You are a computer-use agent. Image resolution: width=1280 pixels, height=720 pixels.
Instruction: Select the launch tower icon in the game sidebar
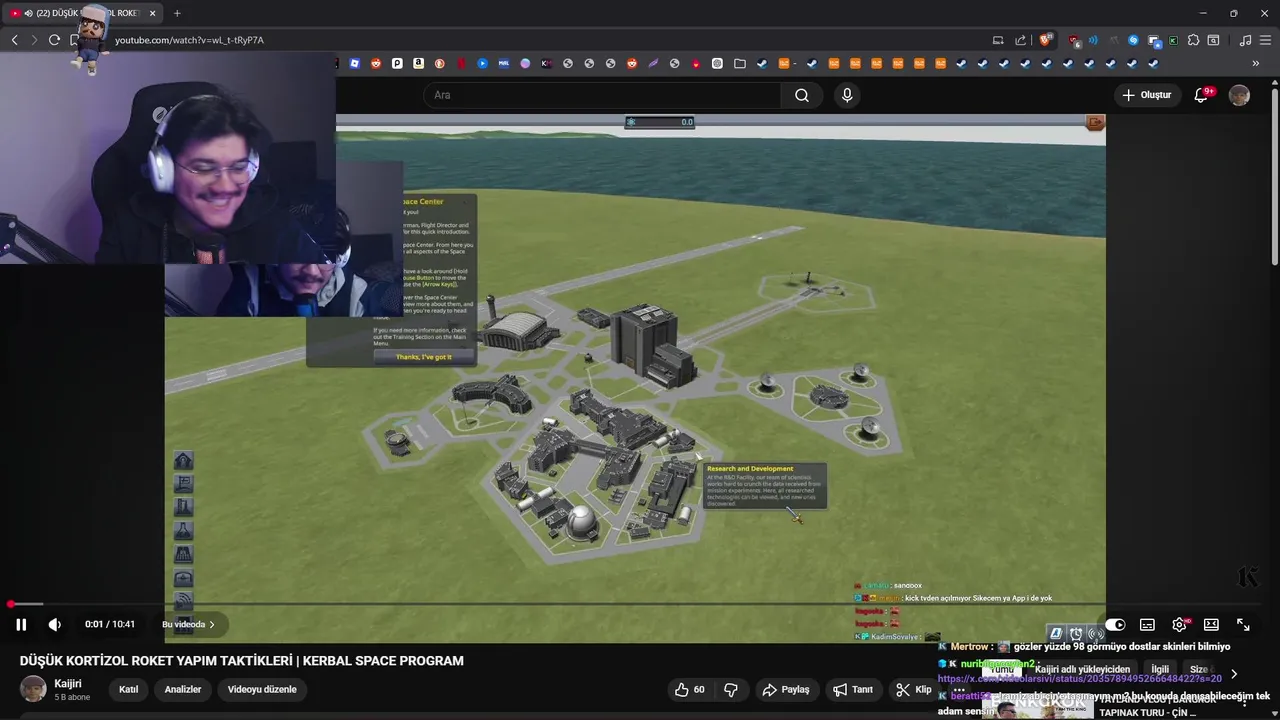tap(183, 507)
